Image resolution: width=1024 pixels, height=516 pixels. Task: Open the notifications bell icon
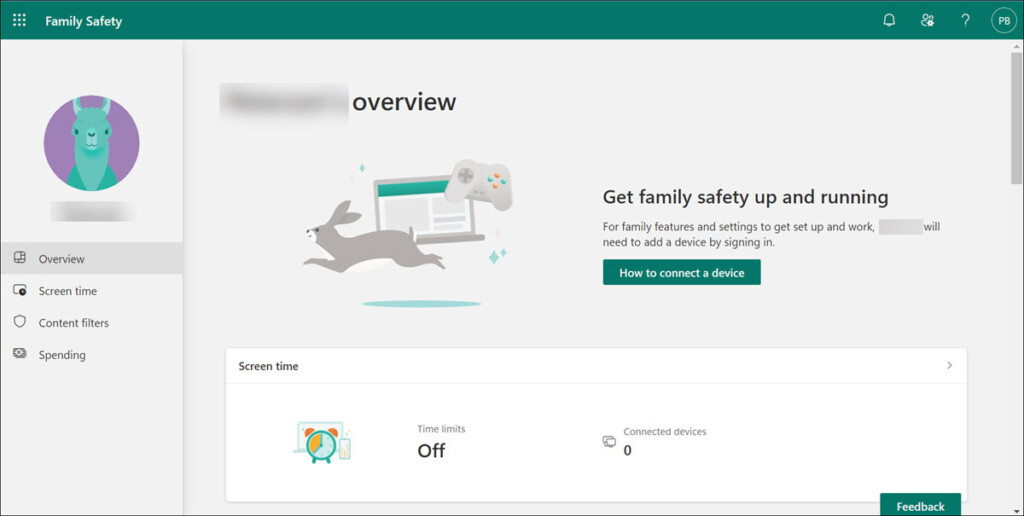[x=889, y=20]
